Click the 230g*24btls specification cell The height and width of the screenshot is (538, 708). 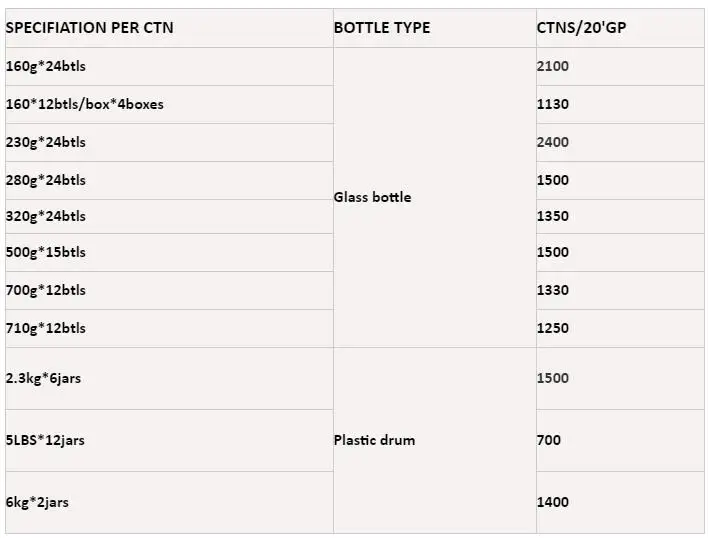(x=46, y=142)
